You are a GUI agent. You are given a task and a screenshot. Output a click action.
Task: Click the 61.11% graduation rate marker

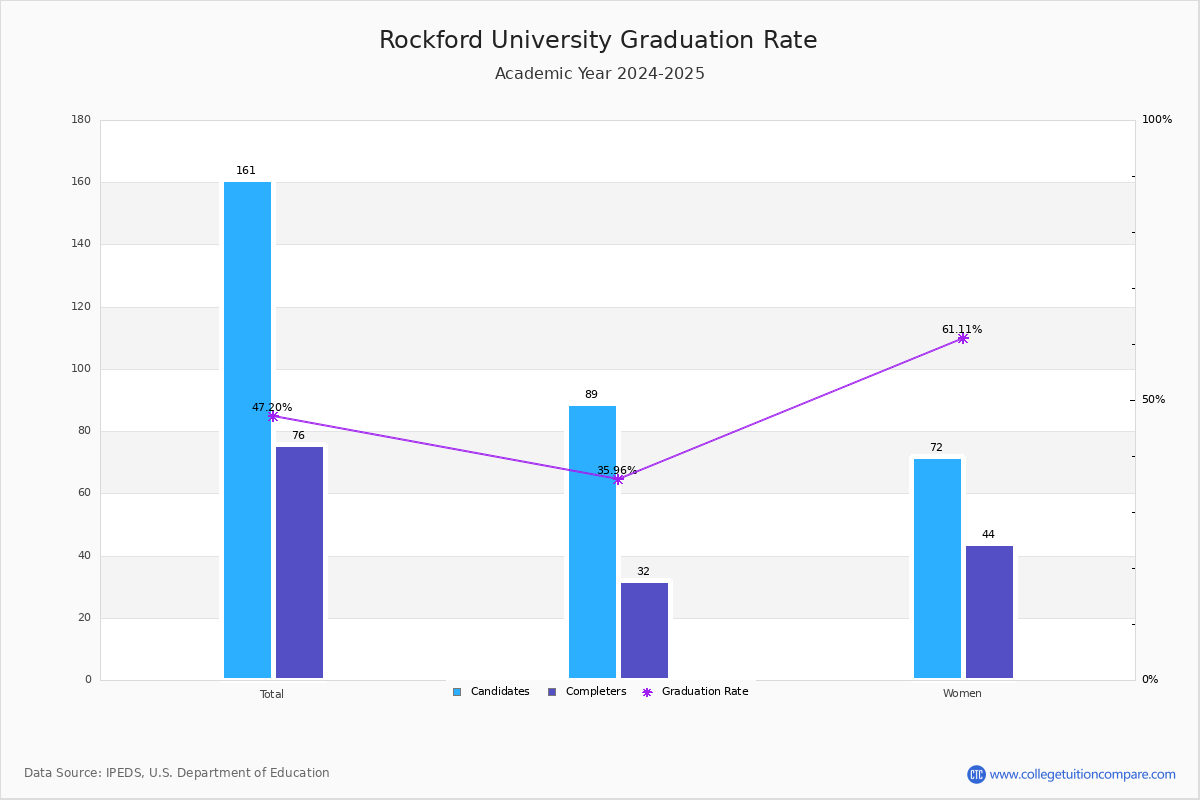tap(963, 338)
